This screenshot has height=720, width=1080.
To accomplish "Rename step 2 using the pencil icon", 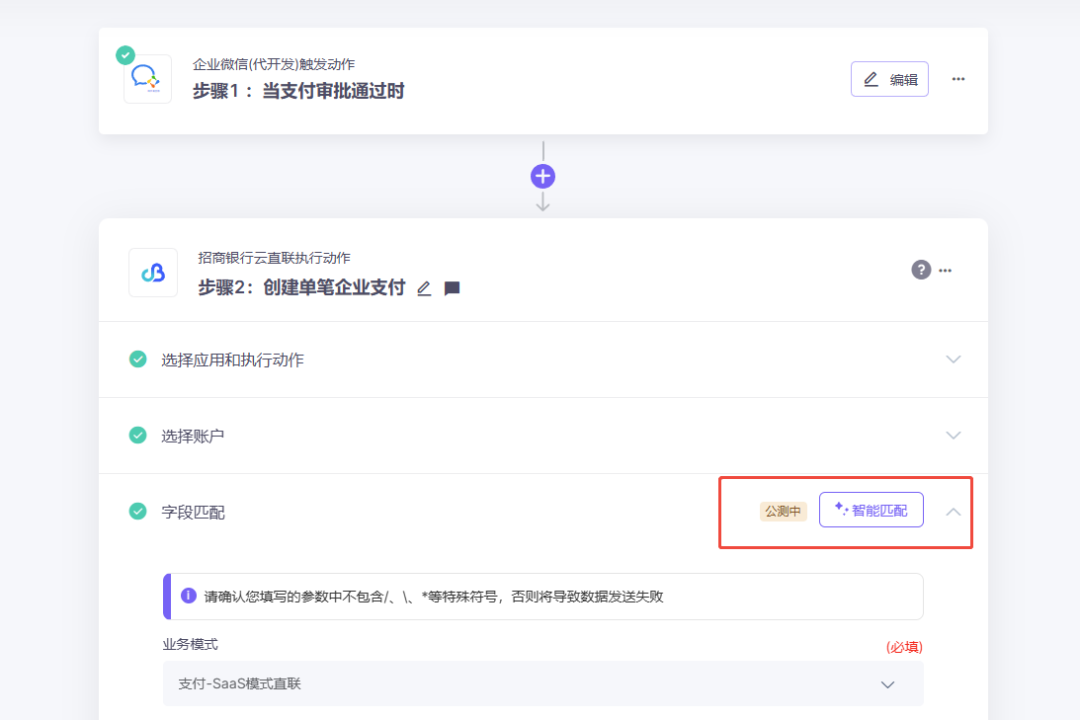I will pos(424,289).
